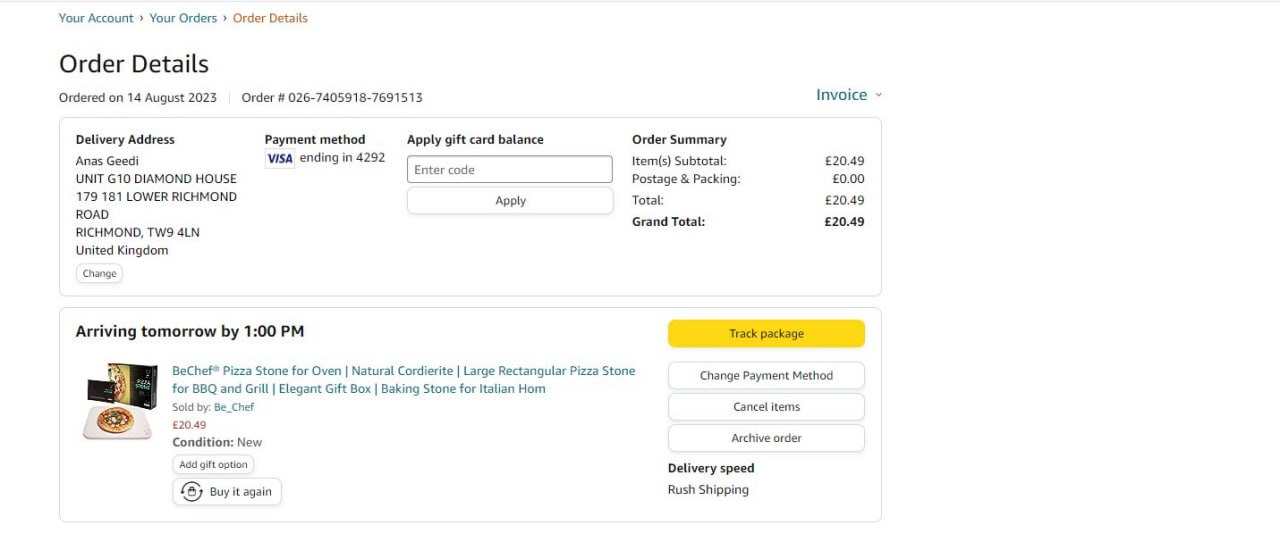
Task: Click the yellow Track package button
Action: click(x=766, y=334)
